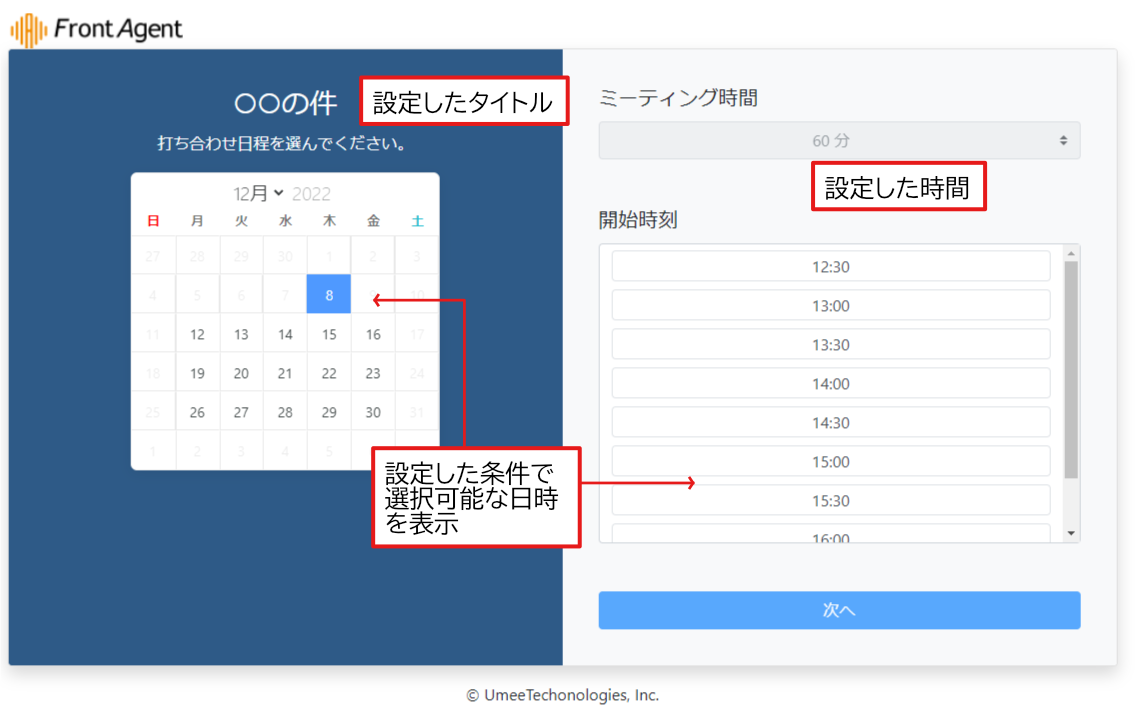Select the 14:00 start time
This screenshot has height=716, width=1135.
tap(830, 384)
